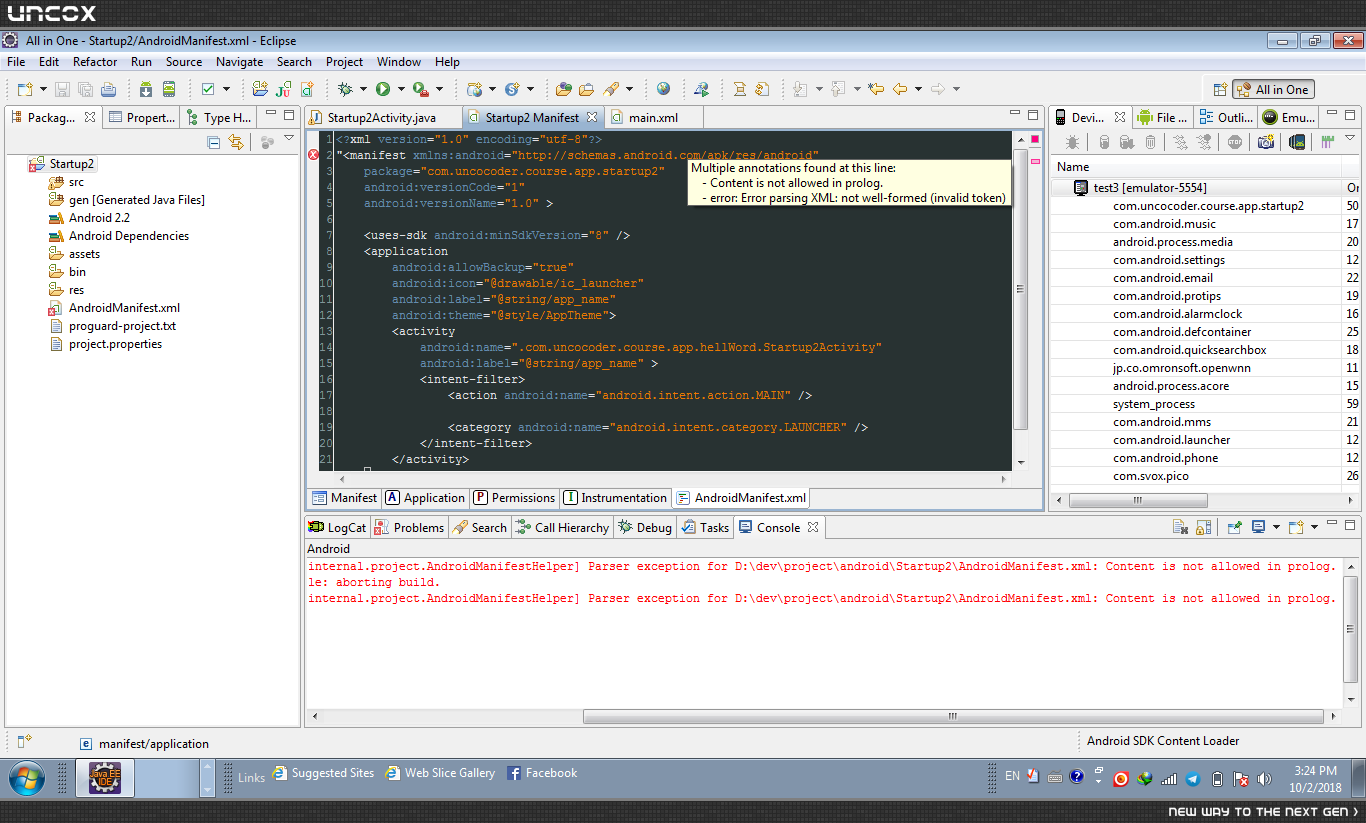Toggle Link with Editor in Package Explorer

[236, 143]
